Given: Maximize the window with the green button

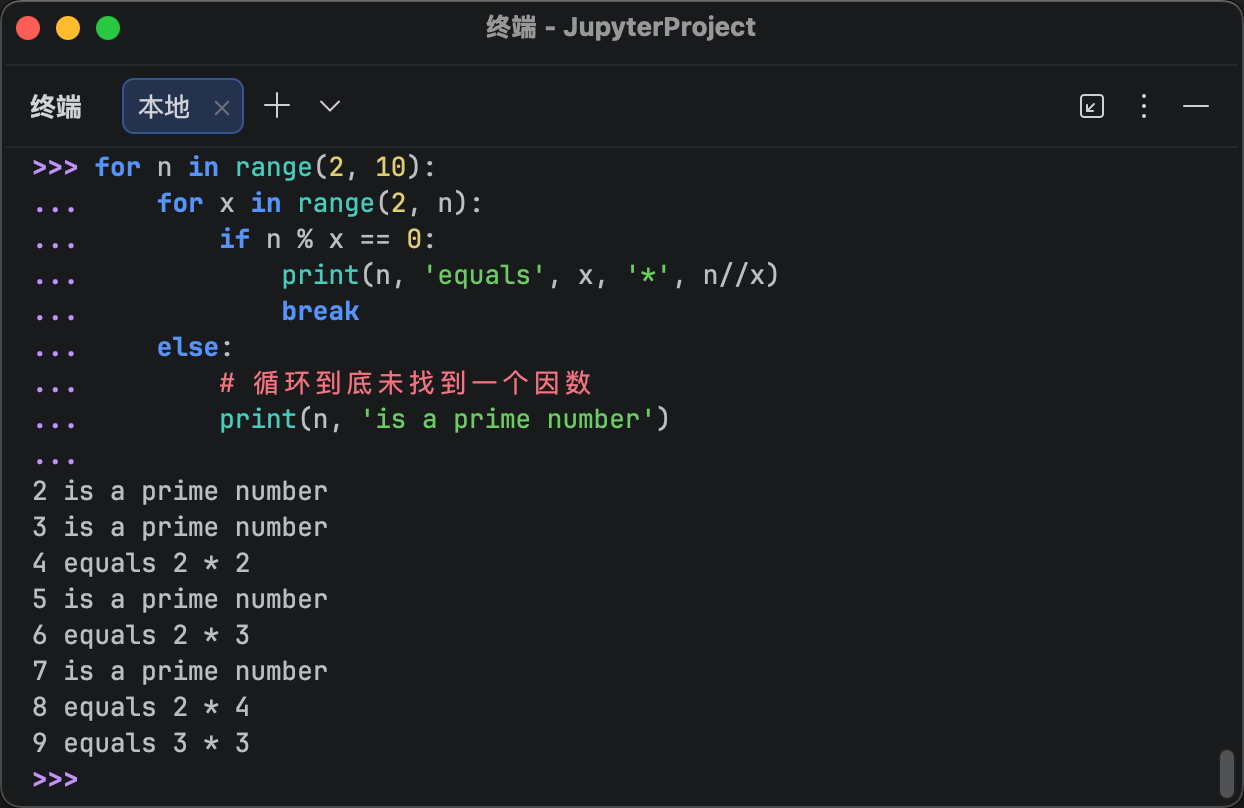Looking at the screenshot, I should coord(108,28).
